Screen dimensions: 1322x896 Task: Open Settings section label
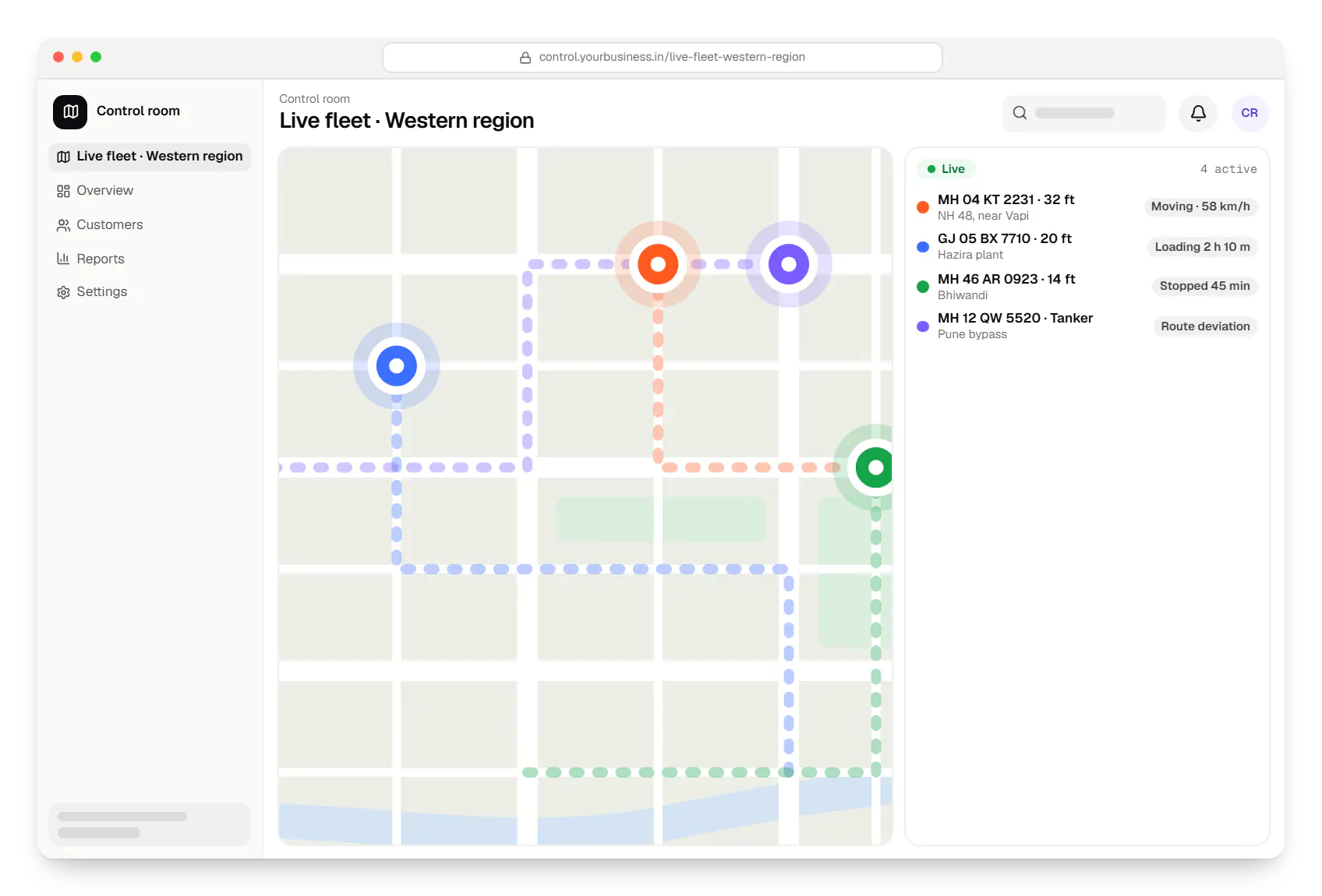(102, 291)
